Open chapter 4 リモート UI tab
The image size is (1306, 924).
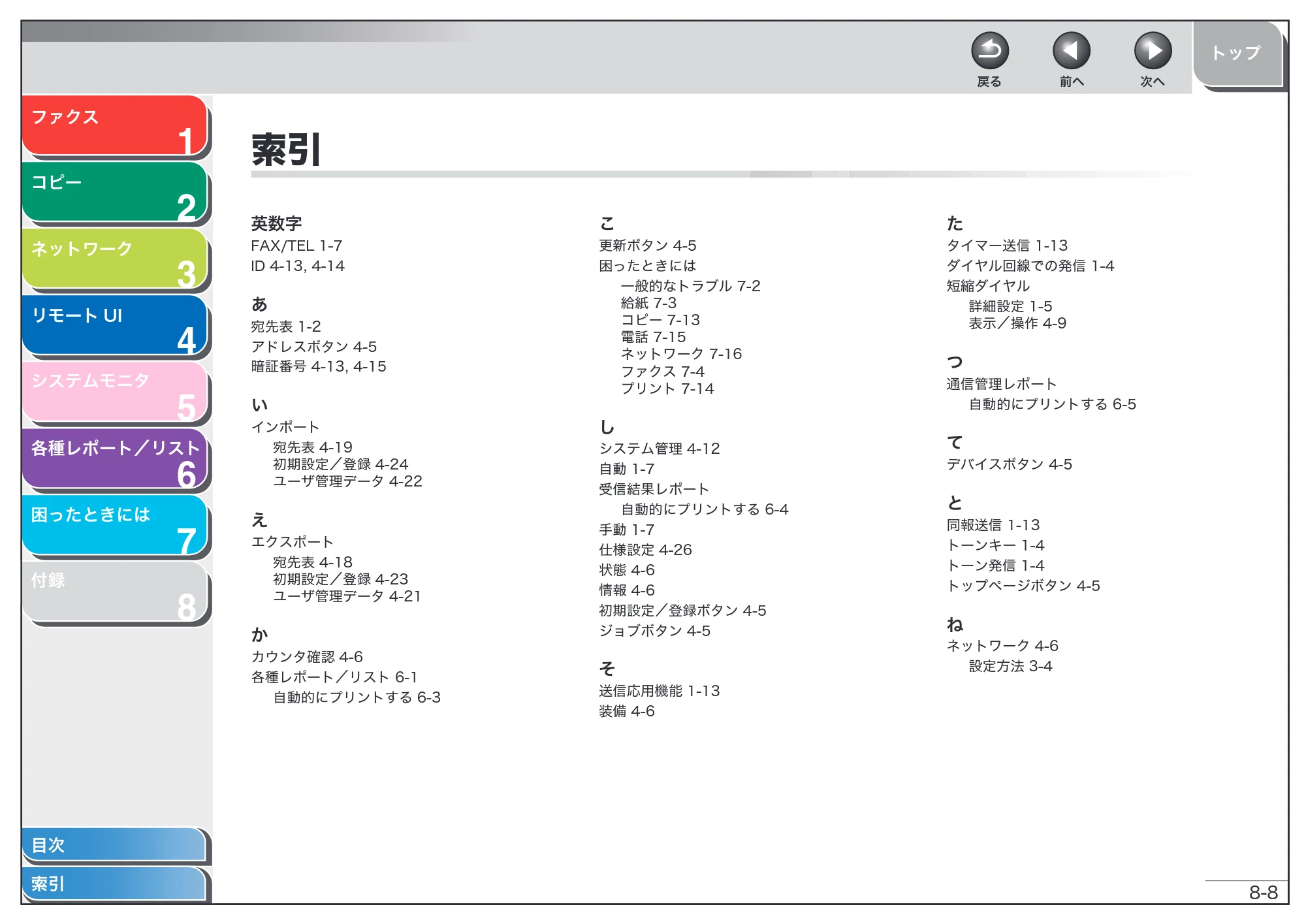click(115, 325)
